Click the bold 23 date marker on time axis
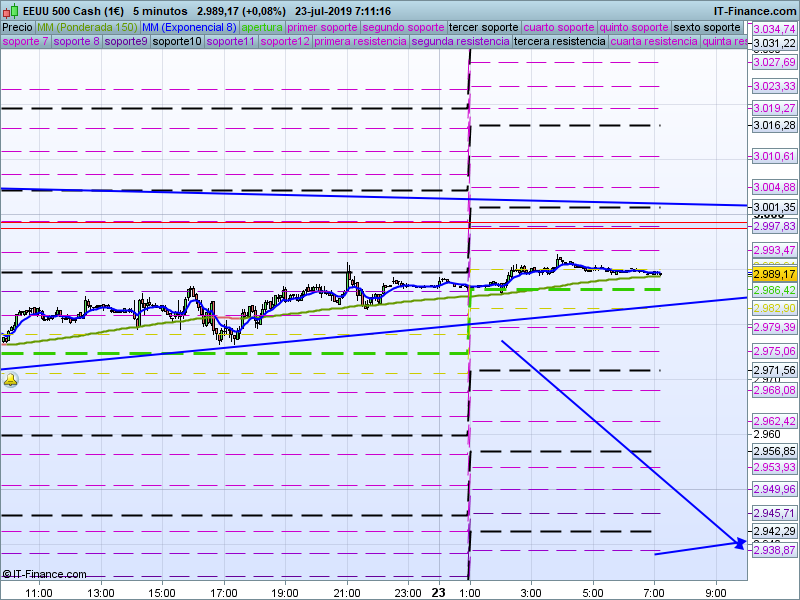The height and width of the screenshot is (600, 800). click(x=438, y=592)
